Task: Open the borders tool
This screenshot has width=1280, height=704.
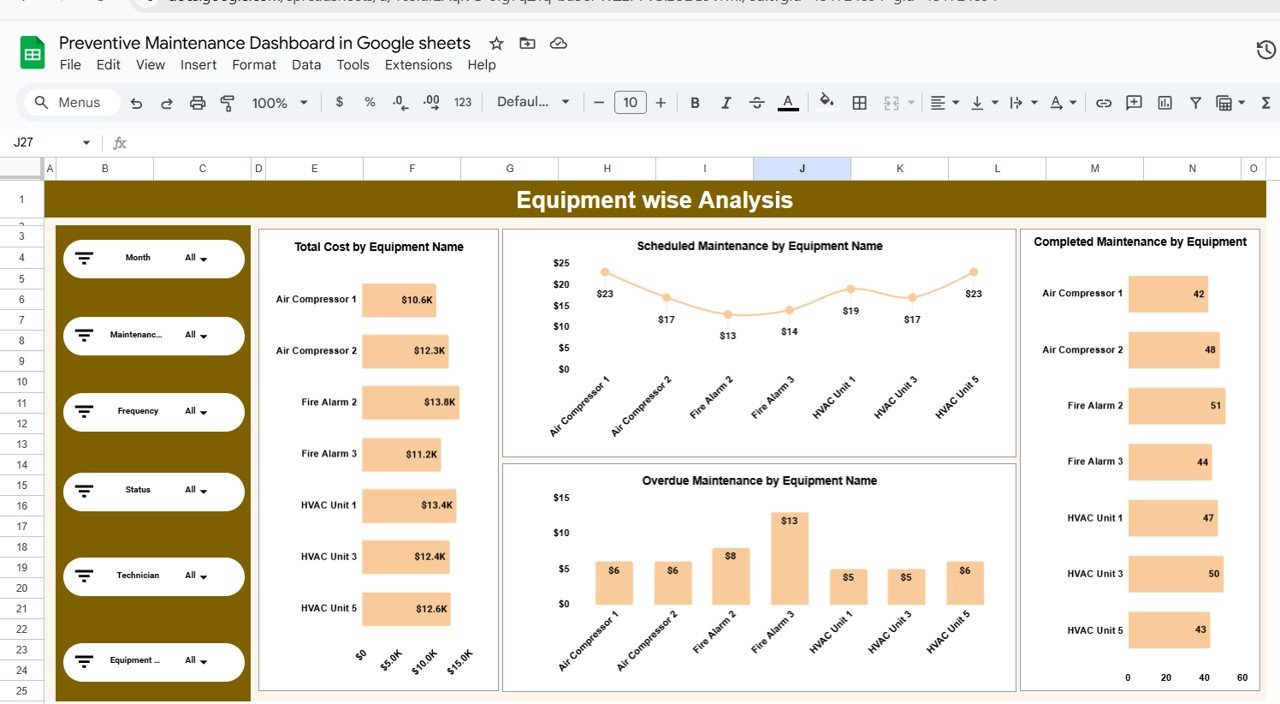Action: pos(859,102)
